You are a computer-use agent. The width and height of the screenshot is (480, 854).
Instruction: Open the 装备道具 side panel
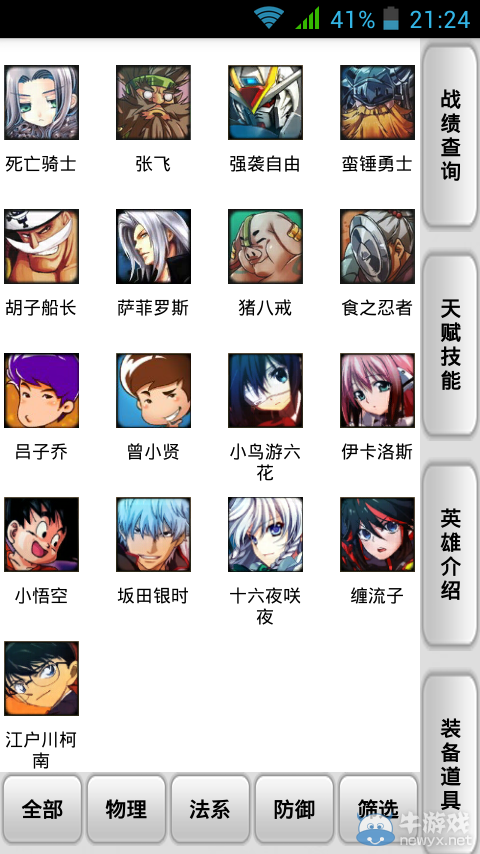click(451, 764)
